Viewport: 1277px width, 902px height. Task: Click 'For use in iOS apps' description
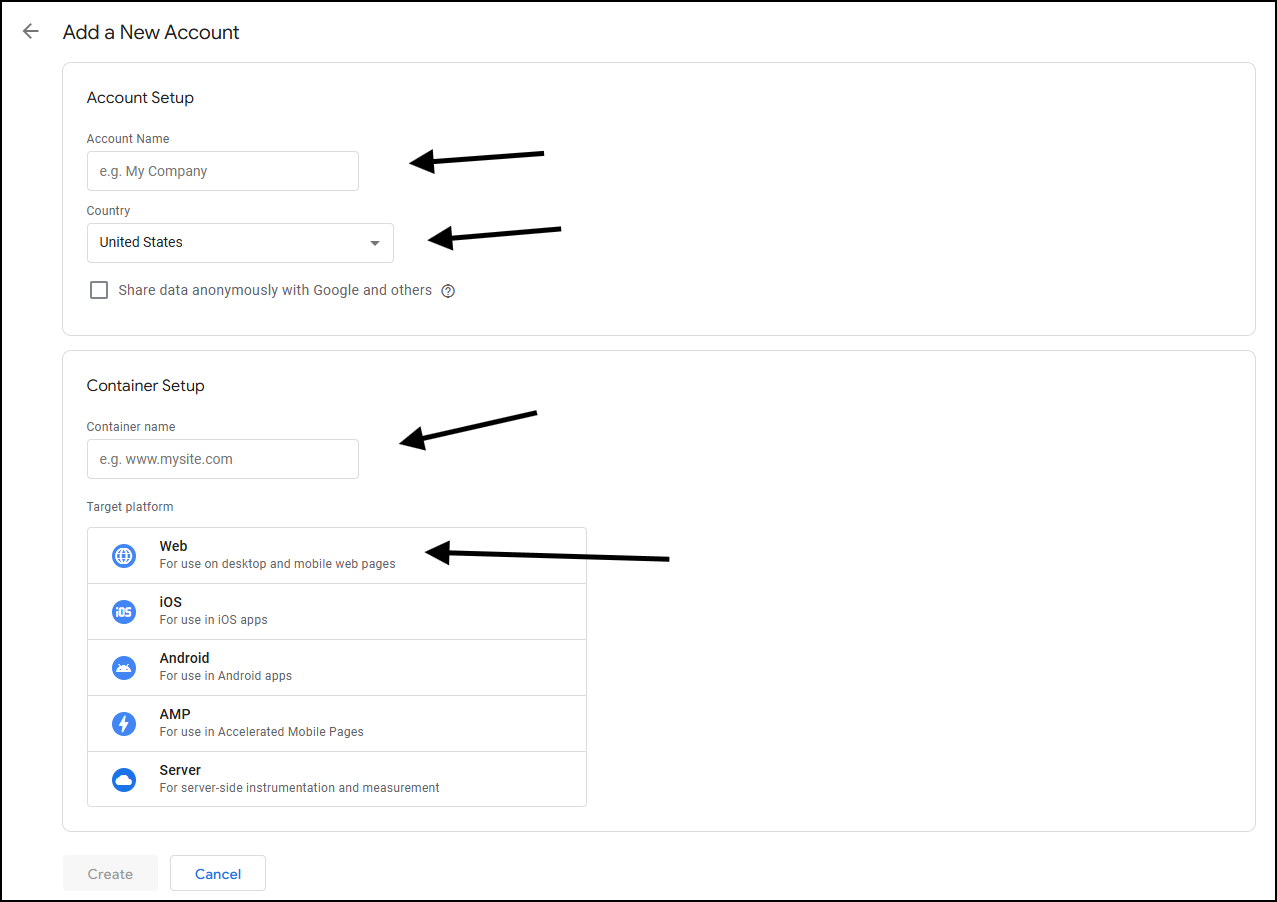coord(214,620)
